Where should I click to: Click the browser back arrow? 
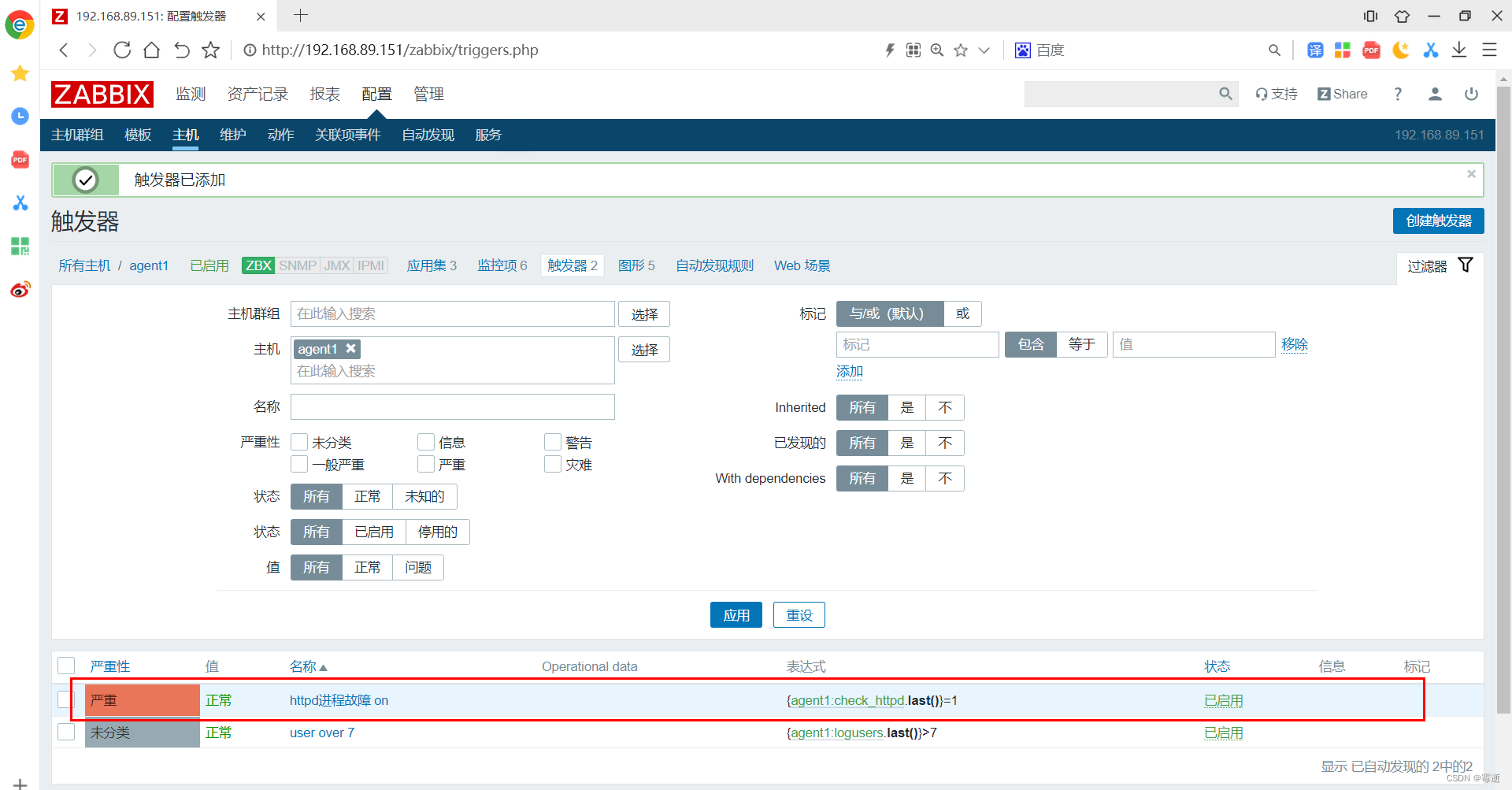[x=64, y=50]
